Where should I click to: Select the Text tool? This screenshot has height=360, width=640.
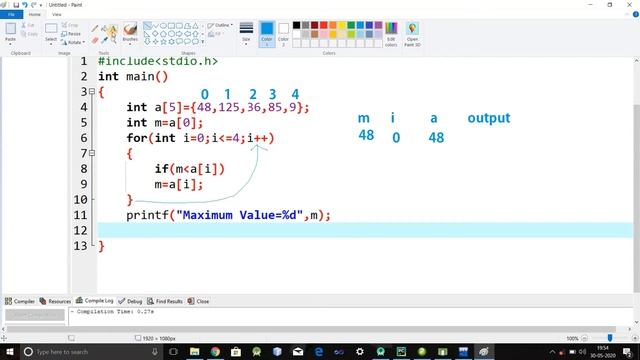113,29
